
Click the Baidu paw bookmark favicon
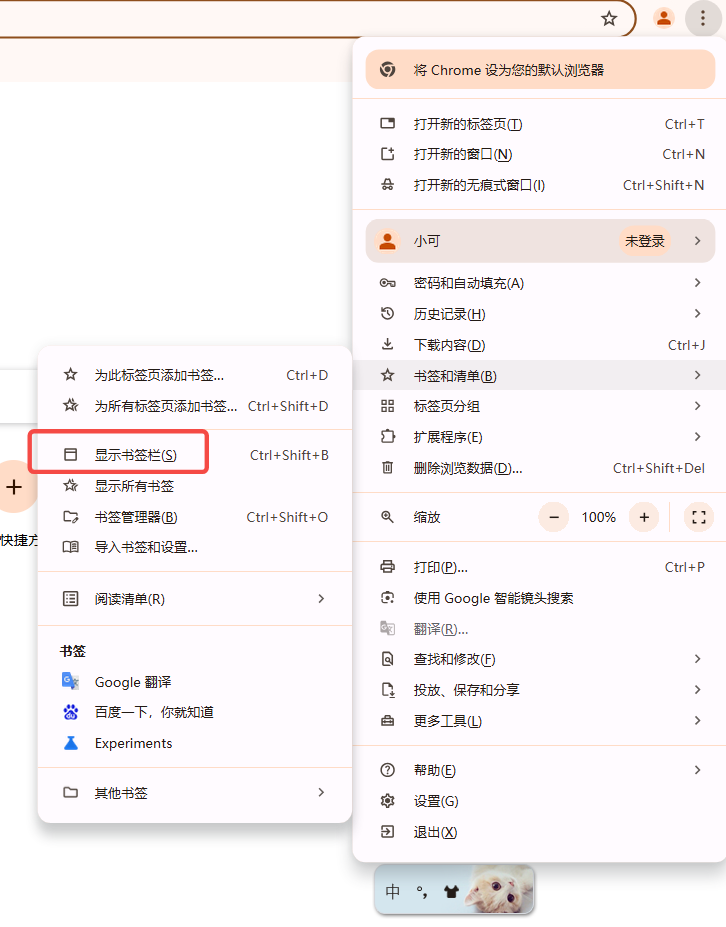point(70,712)
